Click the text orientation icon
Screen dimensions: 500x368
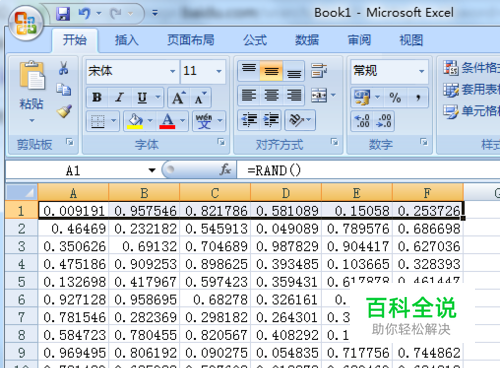[296, 120]
